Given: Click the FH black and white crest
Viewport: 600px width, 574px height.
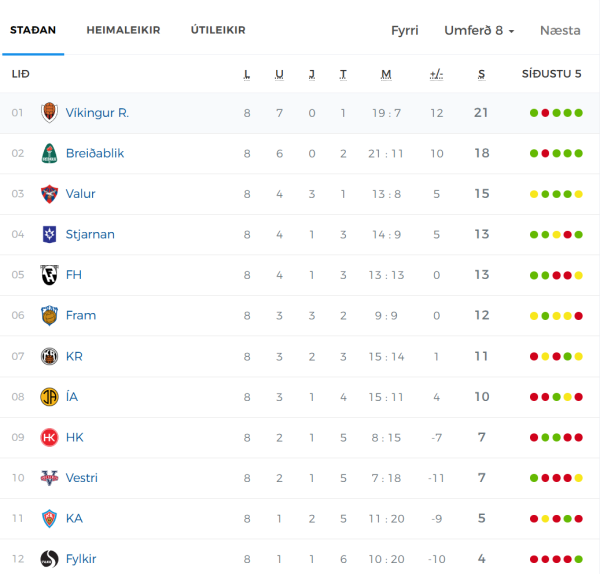Looking at the screenshot, I should 49,275.
